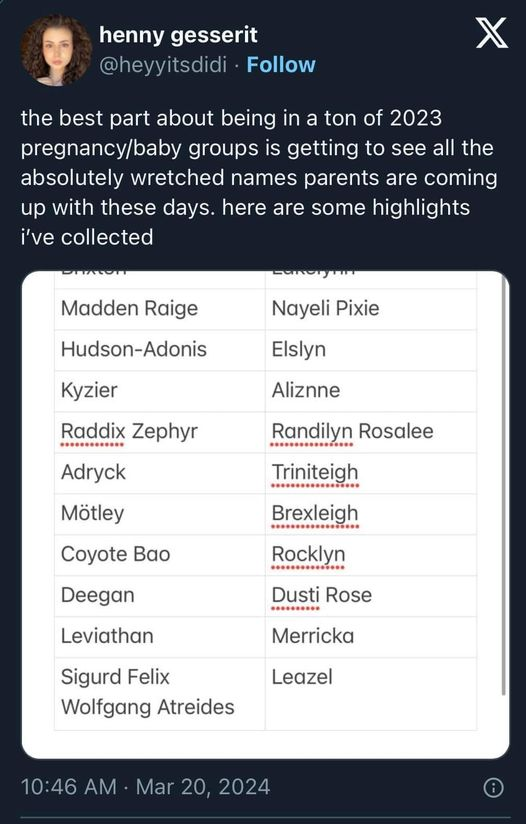526x824 pixels.
Task: Click the Leviathan name cell
Action: click(160, 637)
